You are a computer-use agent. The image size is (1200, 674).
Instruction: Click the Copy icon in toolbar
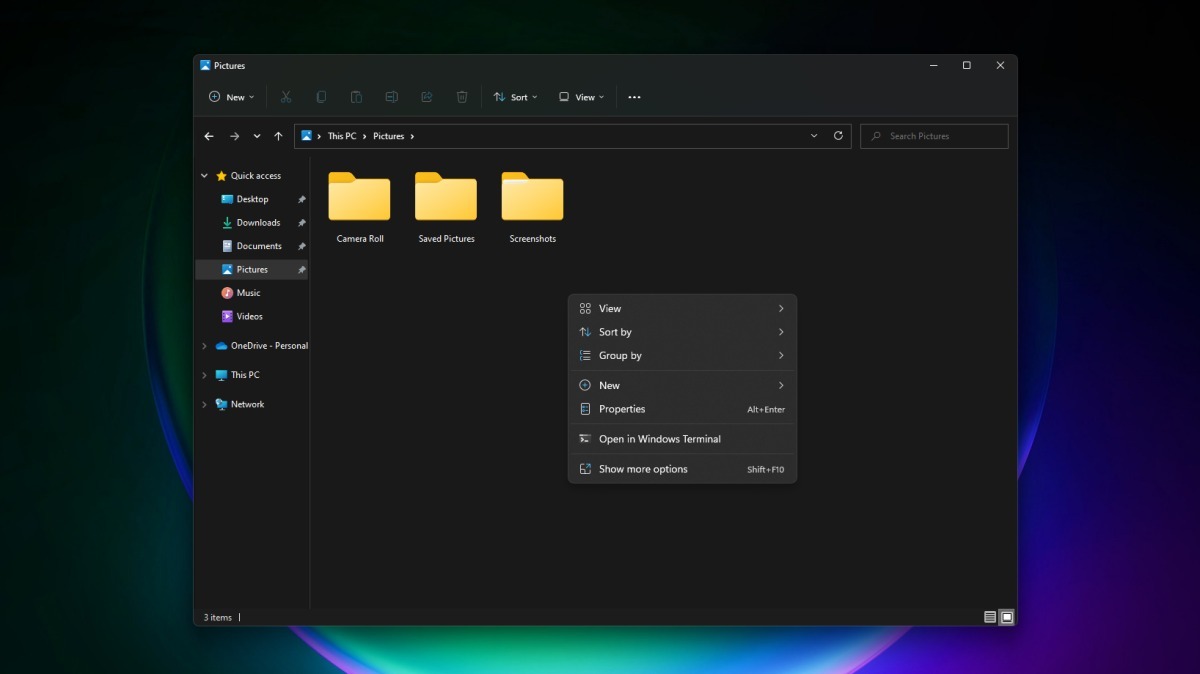[321, 97]
